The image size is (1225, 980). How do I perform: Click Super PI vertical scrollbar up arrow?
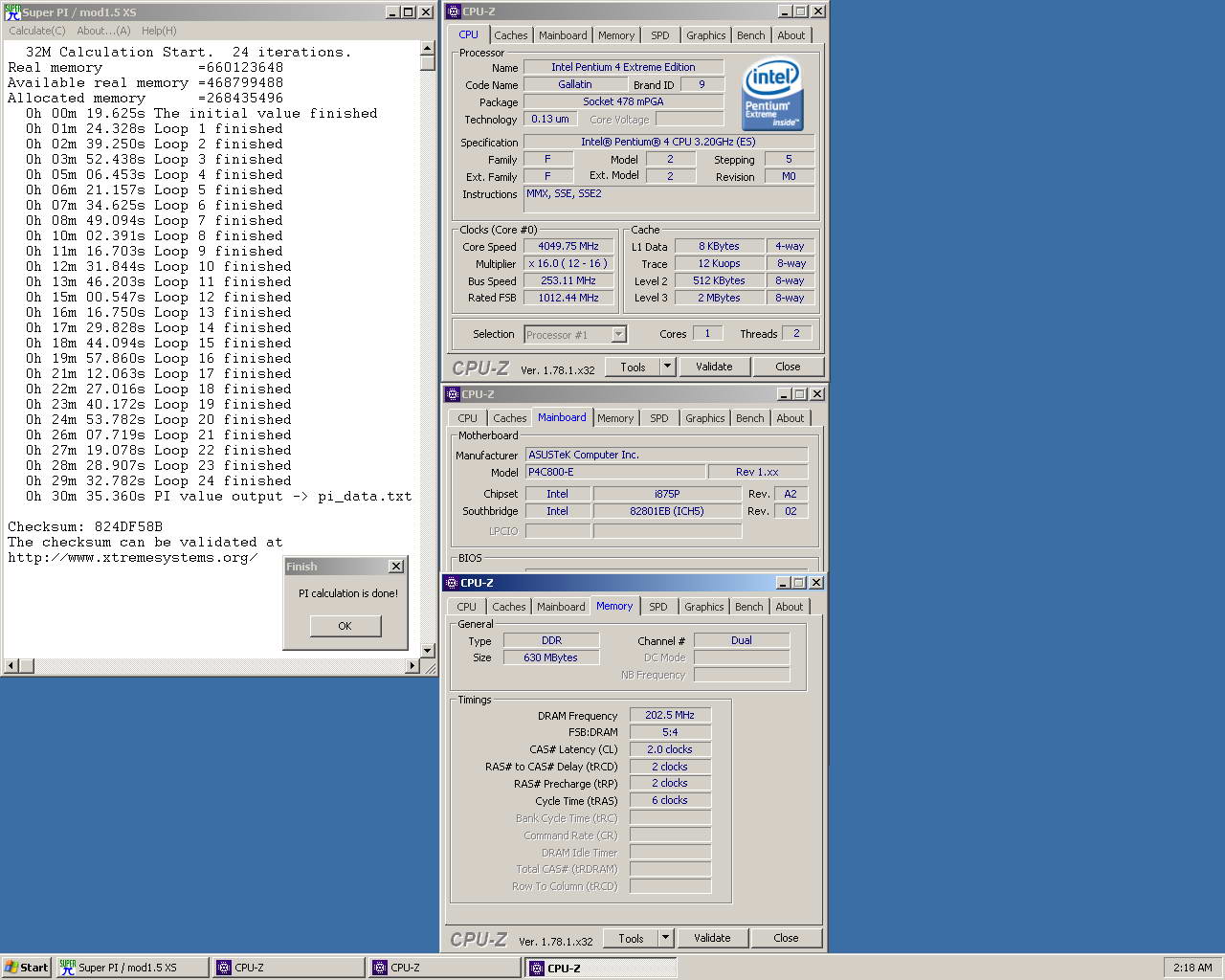(x=428, y=48)
